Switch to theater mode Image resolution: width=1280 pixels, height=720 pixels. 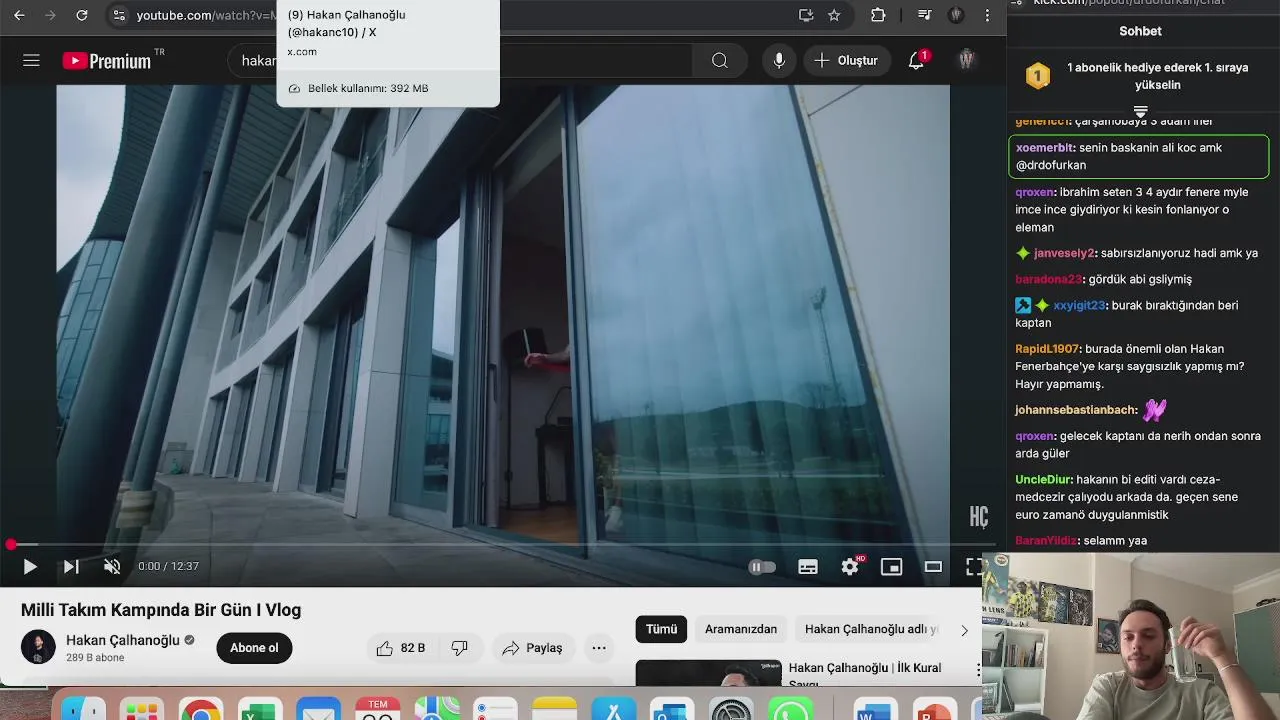933,567
